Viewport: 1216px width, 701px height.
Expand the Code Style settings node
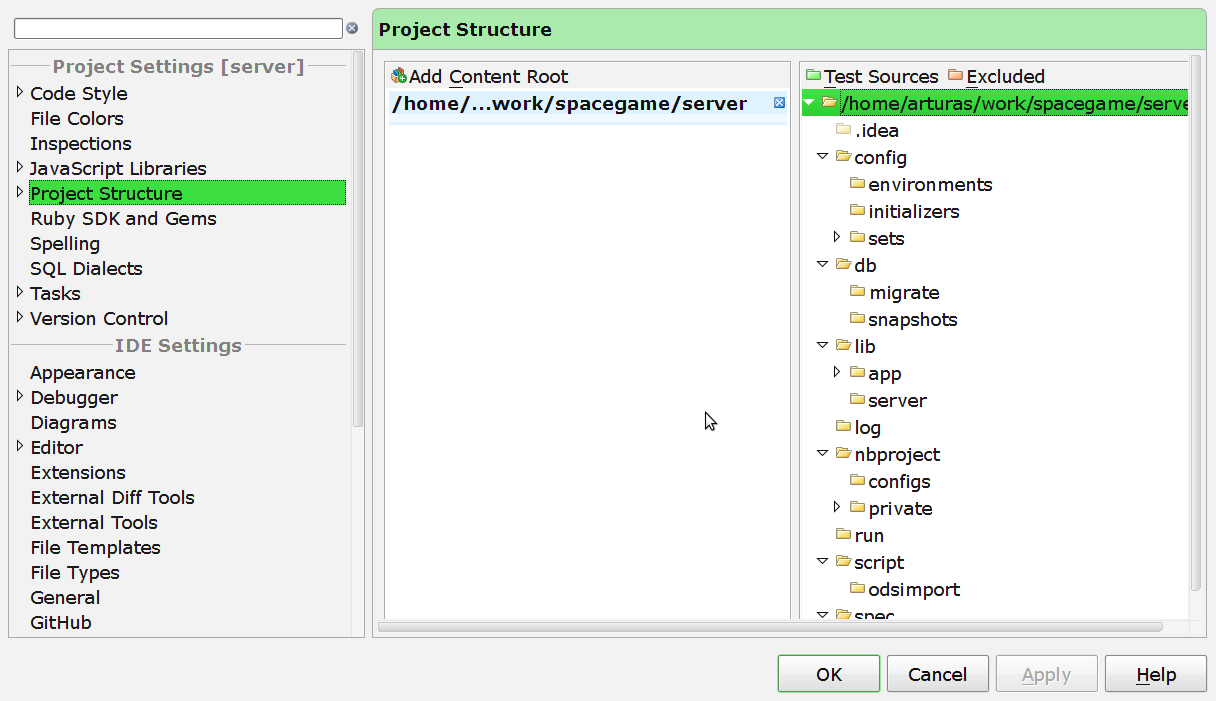click(x=20, y=92)
